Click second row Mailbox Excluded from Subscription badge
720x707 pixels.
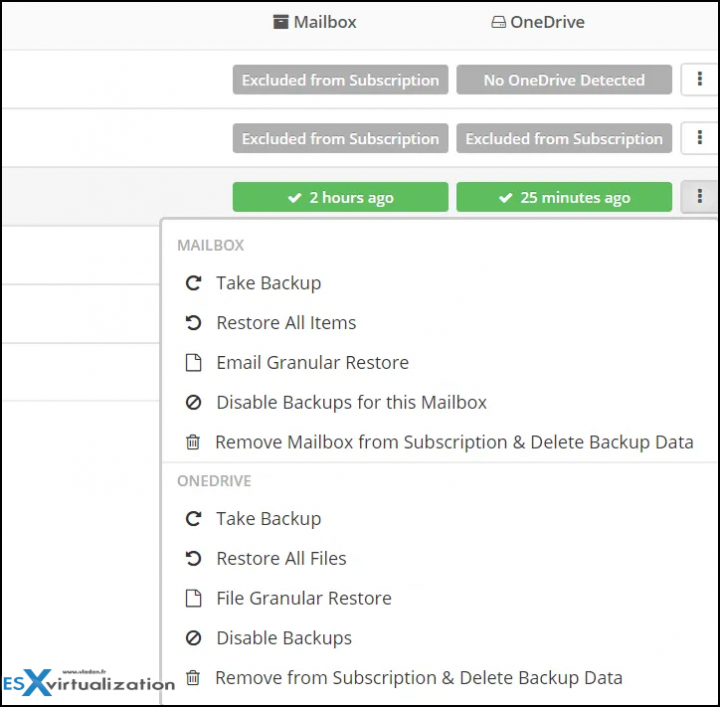pyautogui.click(x=340, y=138)
